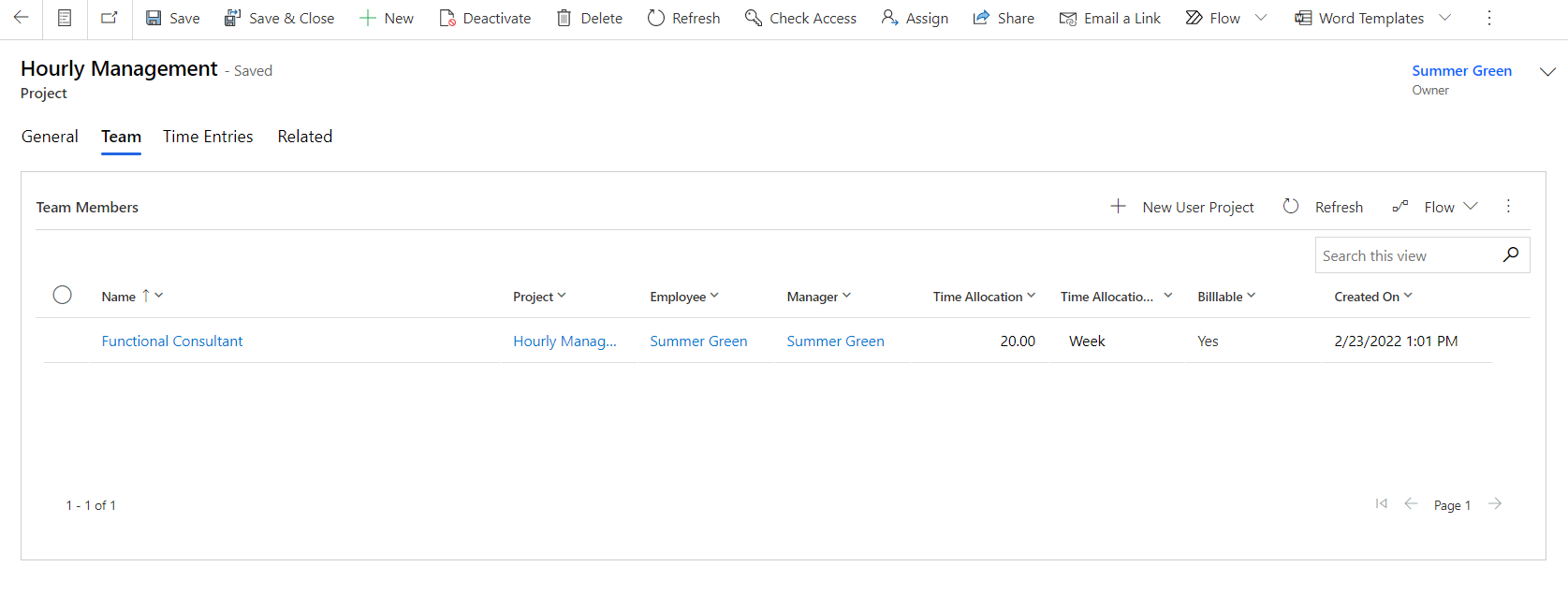
Task: Sort by the Name column header
Action: 119,297
